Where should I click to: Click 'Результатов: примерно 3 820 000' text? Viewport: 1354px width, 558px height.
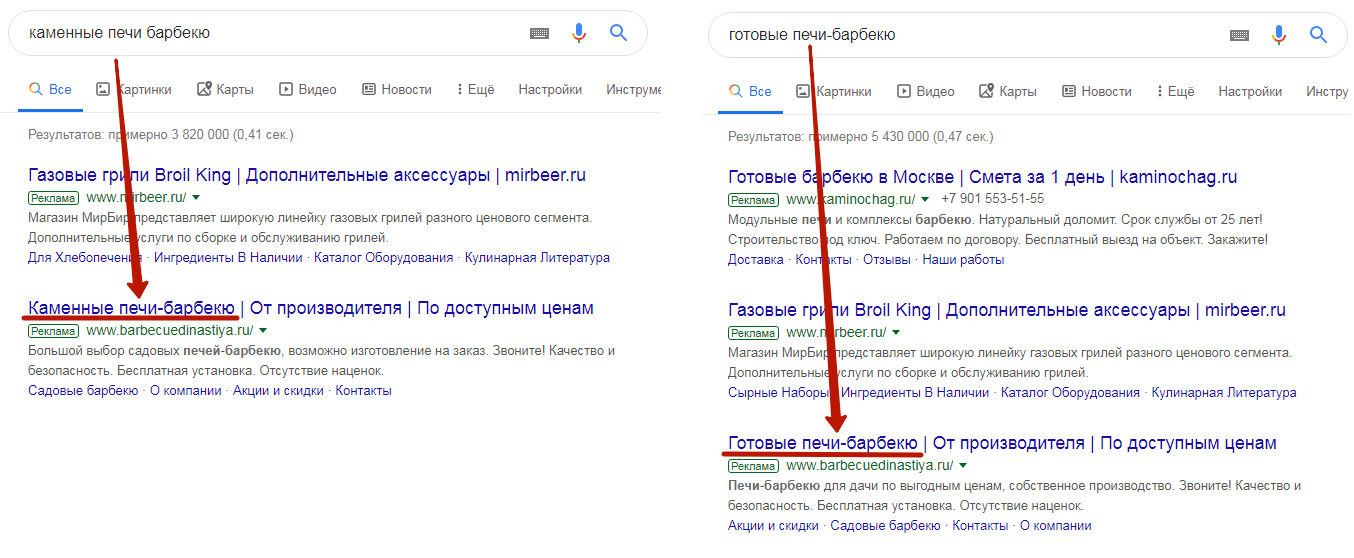[x=160, y=134]
